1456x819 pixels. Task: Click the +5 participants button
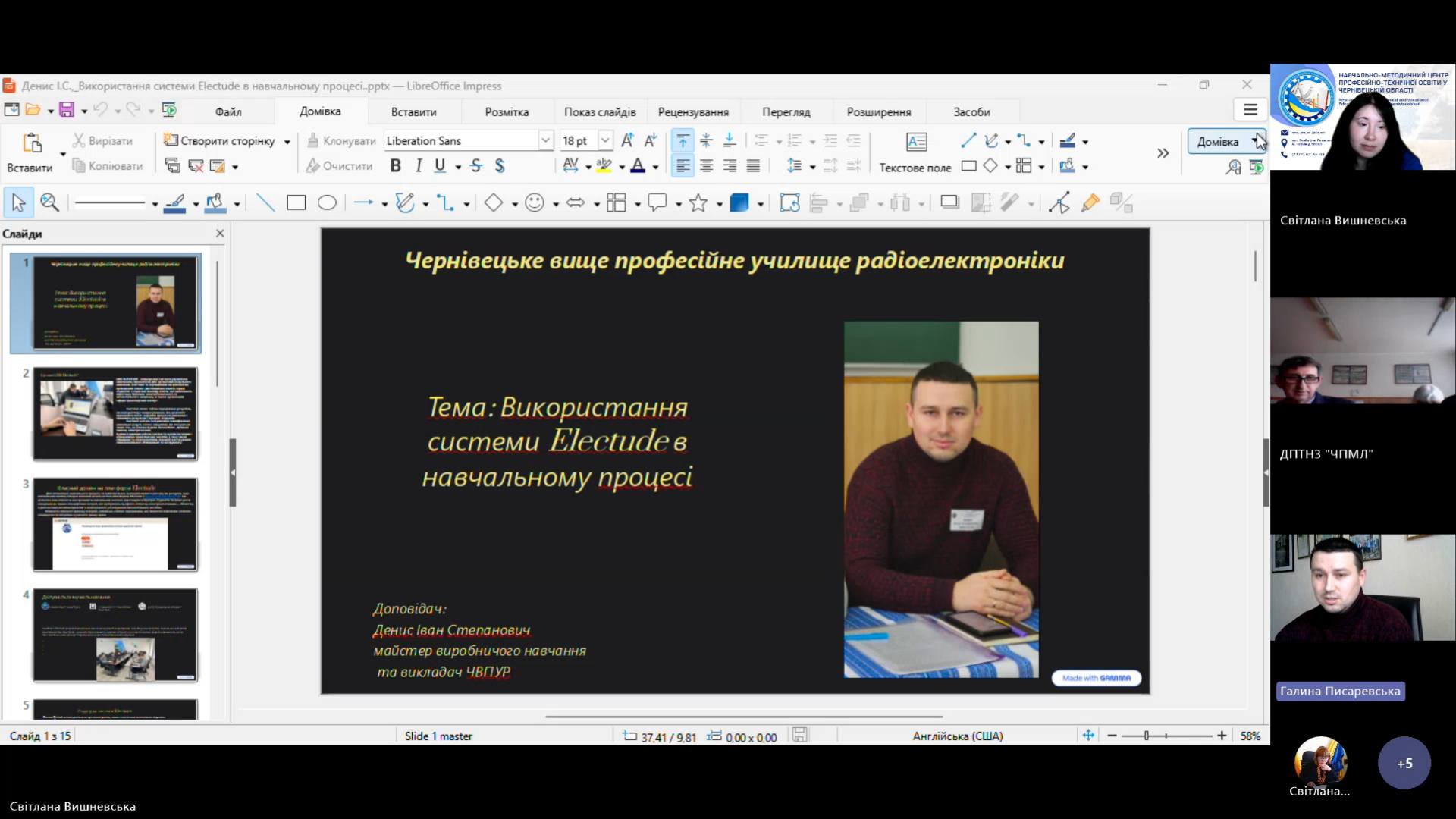(x=1404, y=763)
